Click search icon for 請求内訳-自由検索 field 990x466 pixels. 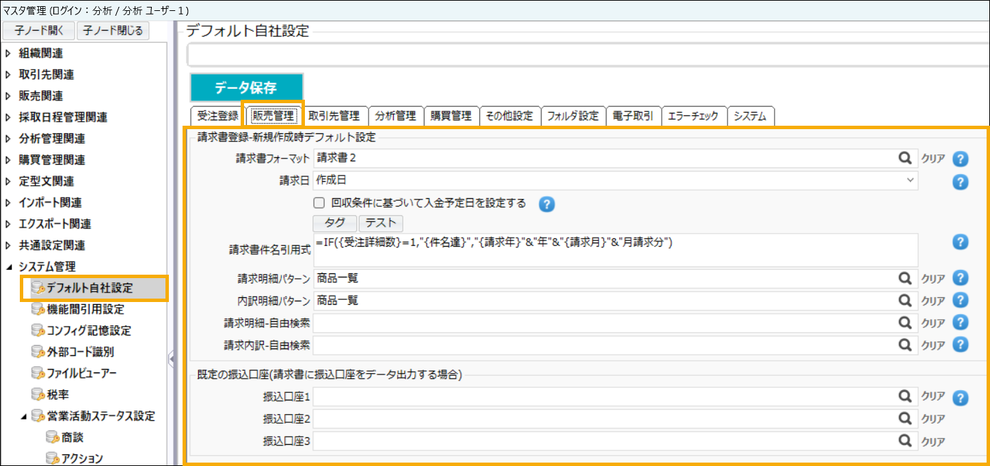coord(905,344)
